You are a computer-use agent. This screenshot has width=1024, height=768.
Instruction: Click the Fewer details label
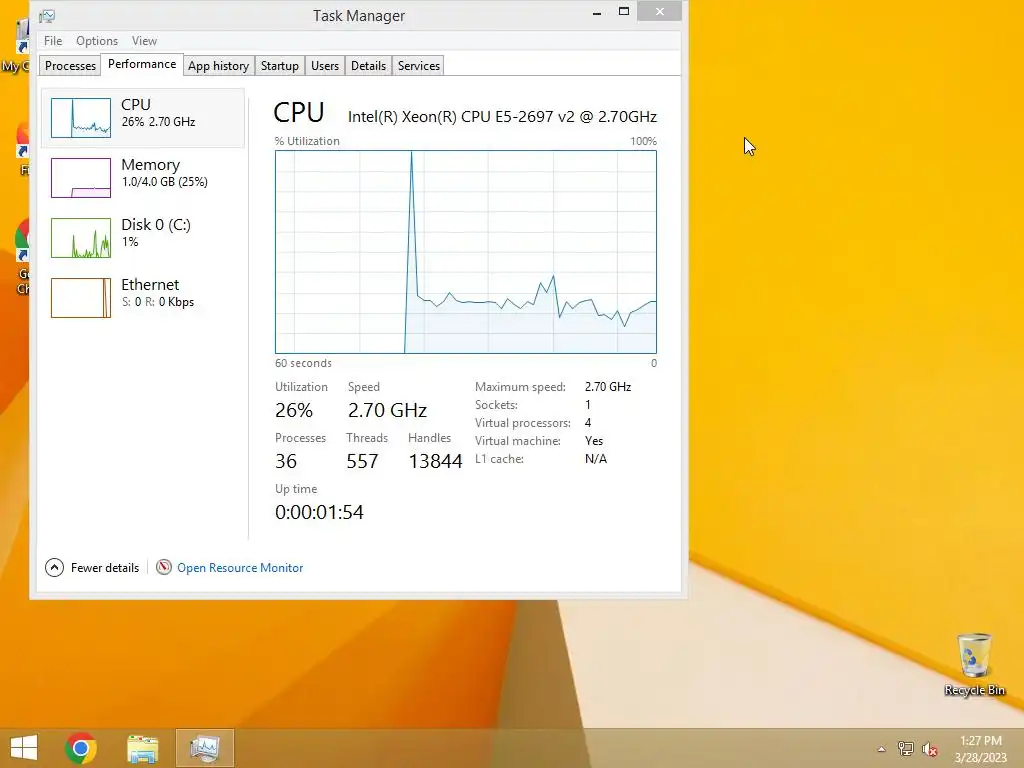coord(104,568)
